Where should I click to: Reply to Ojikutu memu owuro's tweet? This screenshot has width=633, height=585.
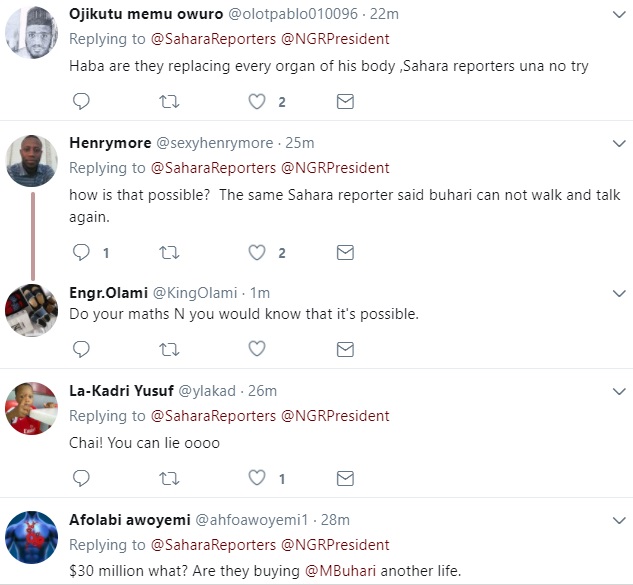(x=81, y=101)
